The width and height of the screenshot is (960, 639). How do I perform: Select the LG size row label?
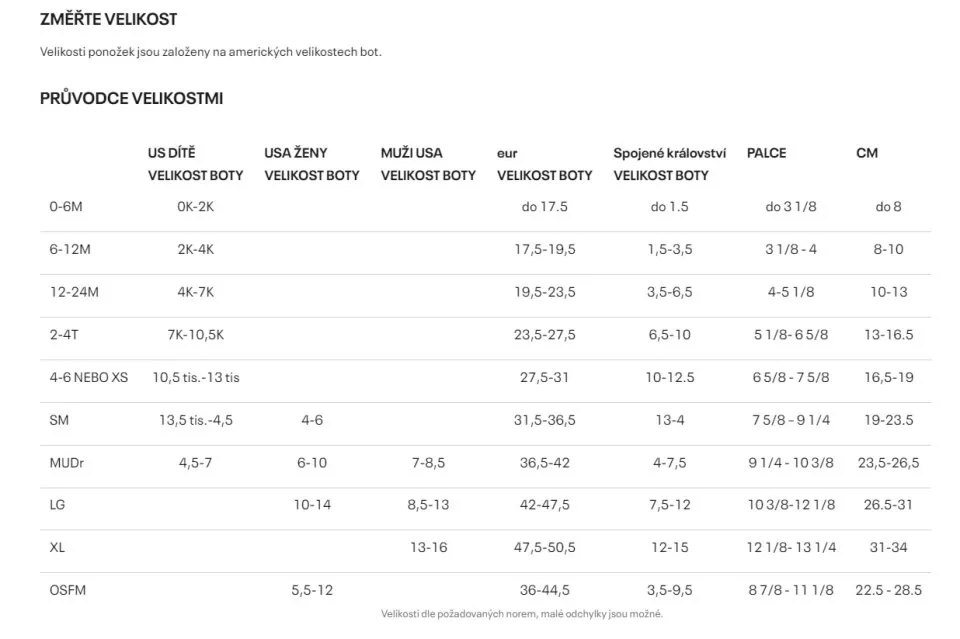click(57, 505)
